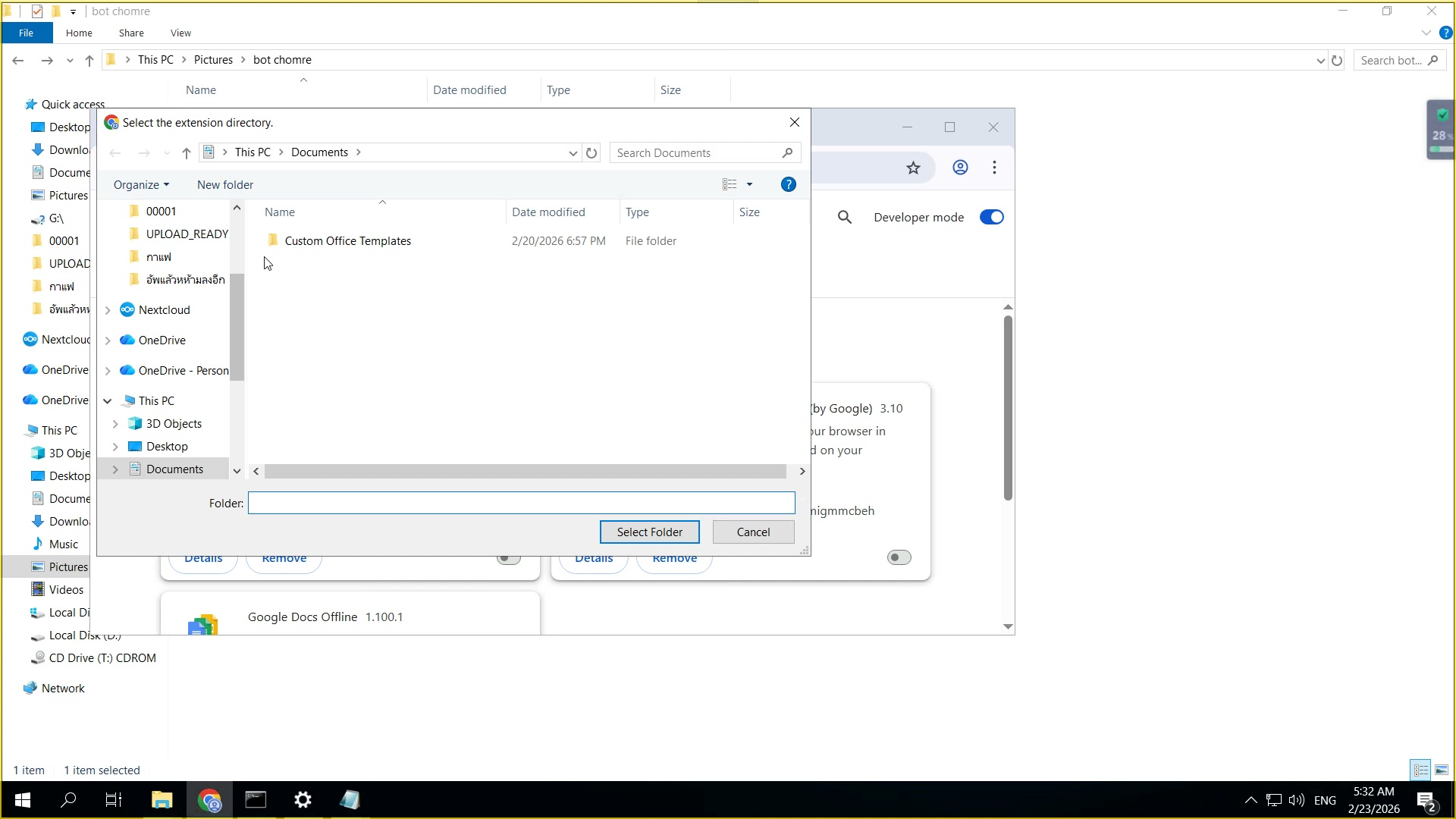Open the Organize dropdown menu
1456x819 pixels.
[x=141, y=185]
